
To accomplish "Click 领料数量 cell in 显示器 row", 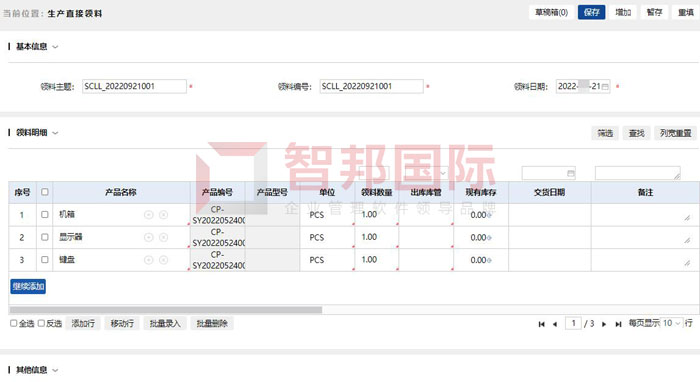I will click(x=377, y=237).
